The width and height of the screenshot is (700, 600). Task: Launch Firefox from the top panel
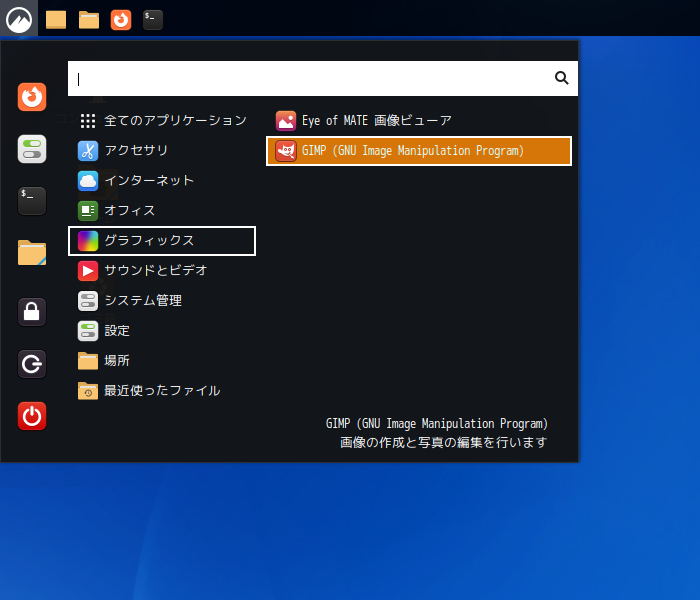(121, 20)
